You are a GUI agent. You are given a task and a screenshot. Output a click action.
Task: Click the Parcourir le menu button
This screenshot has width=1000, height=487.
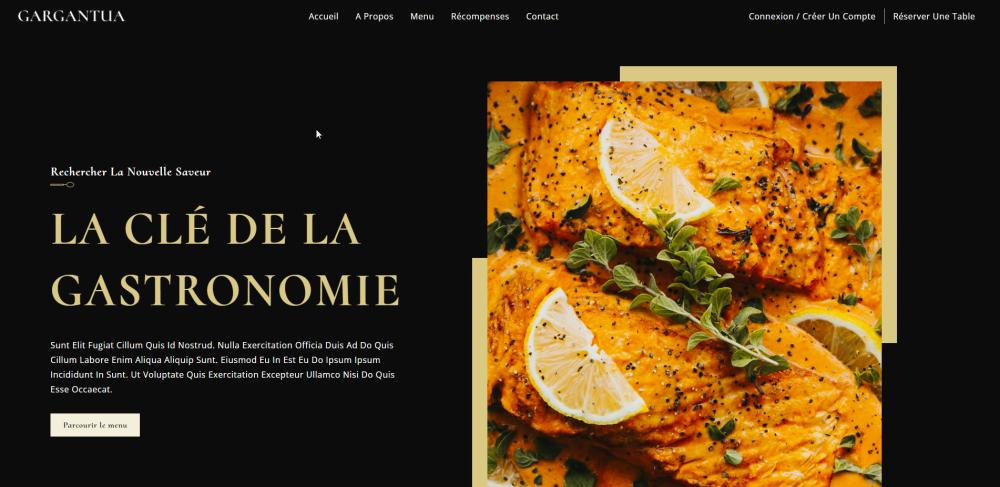coord(95,425)
